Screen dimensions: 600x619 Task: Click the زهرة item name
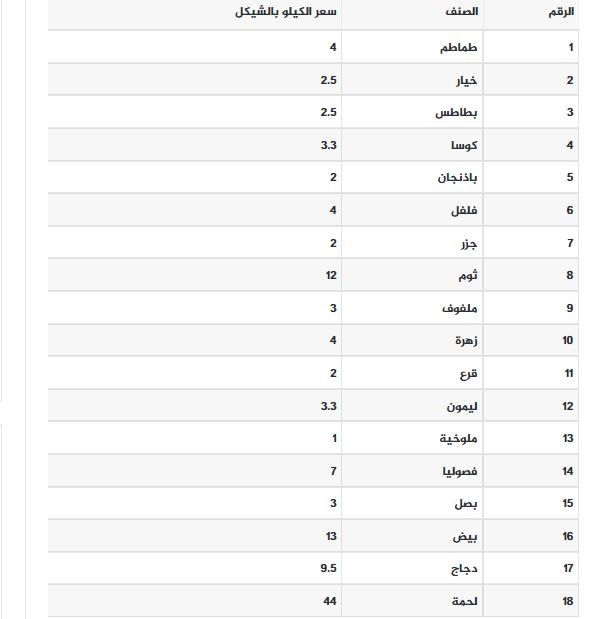pyautogui.click(x=466, y=340)
